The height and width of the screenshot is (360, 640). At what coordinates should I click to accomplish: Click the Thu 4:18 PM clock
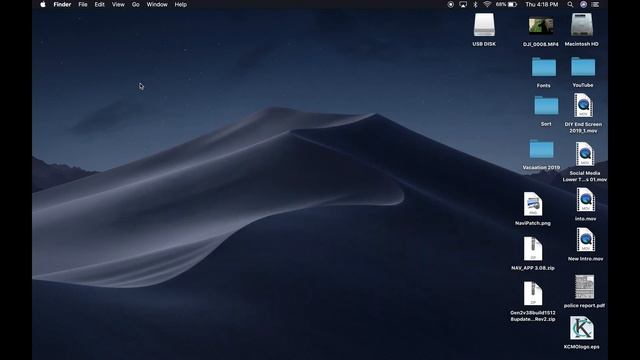tap(542, 4)
